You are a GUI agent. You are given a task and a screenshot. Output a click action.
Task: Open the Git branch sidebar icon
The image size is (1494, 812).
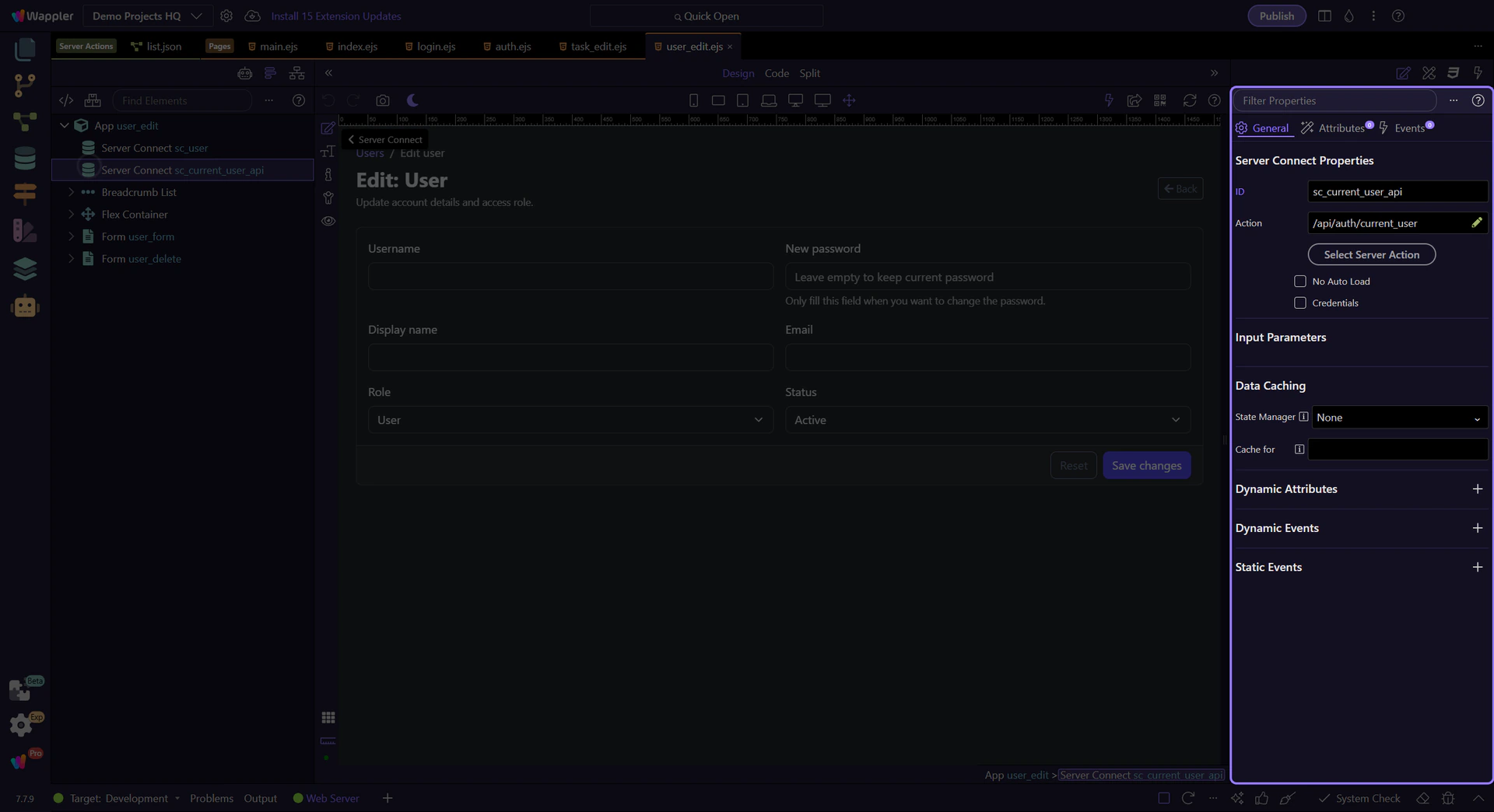pos(25,85)
